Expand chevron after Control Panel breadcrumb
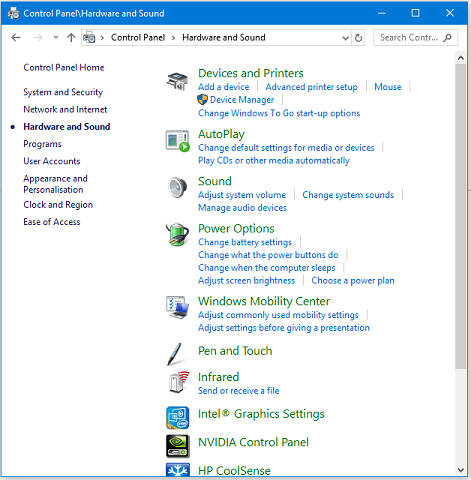This screenshot has height=480, width=471. click(173, 38)
